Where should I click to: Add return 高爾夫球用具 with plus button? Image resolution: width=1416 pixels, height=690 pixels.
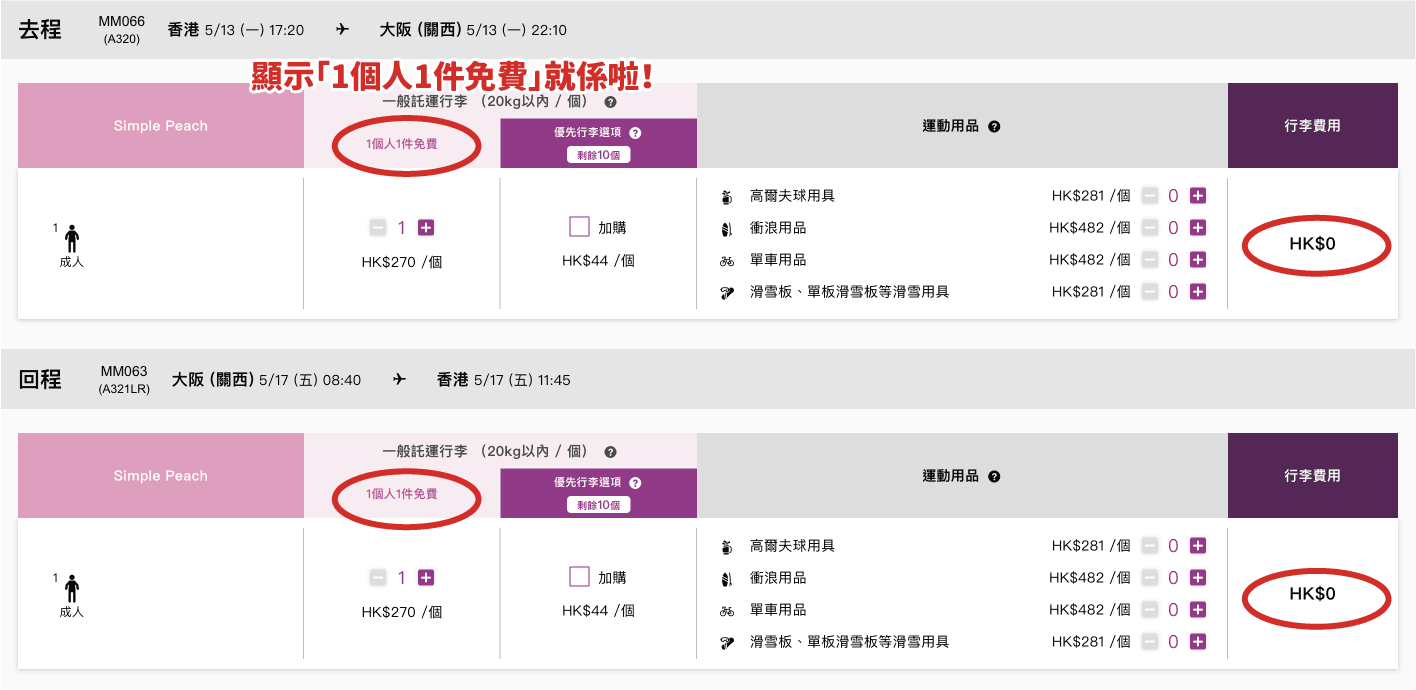tap(1198, 546)
